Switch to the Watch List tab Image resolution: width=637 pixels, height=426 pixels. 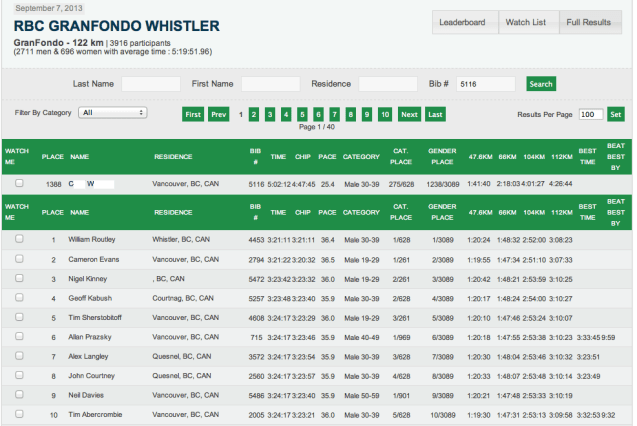coord(525,22)
